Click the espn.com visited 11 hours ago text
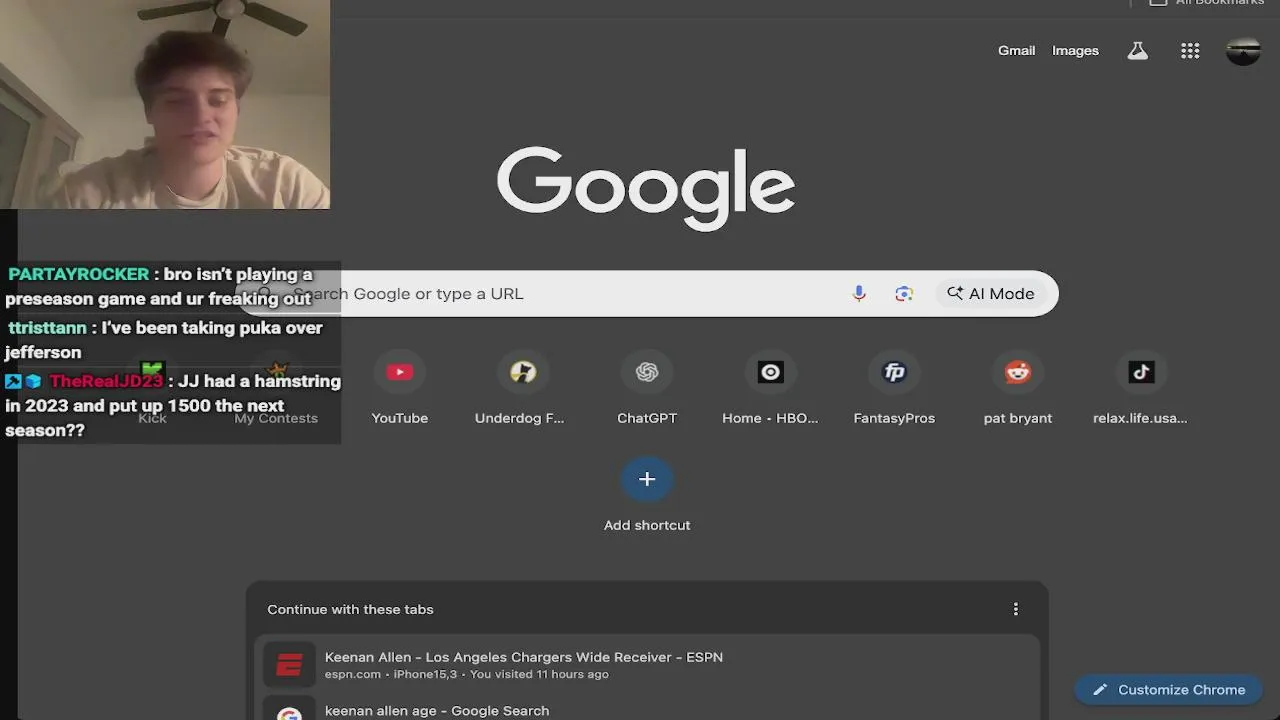Viewport: 1280px width, 720px height. coord(467,675)
